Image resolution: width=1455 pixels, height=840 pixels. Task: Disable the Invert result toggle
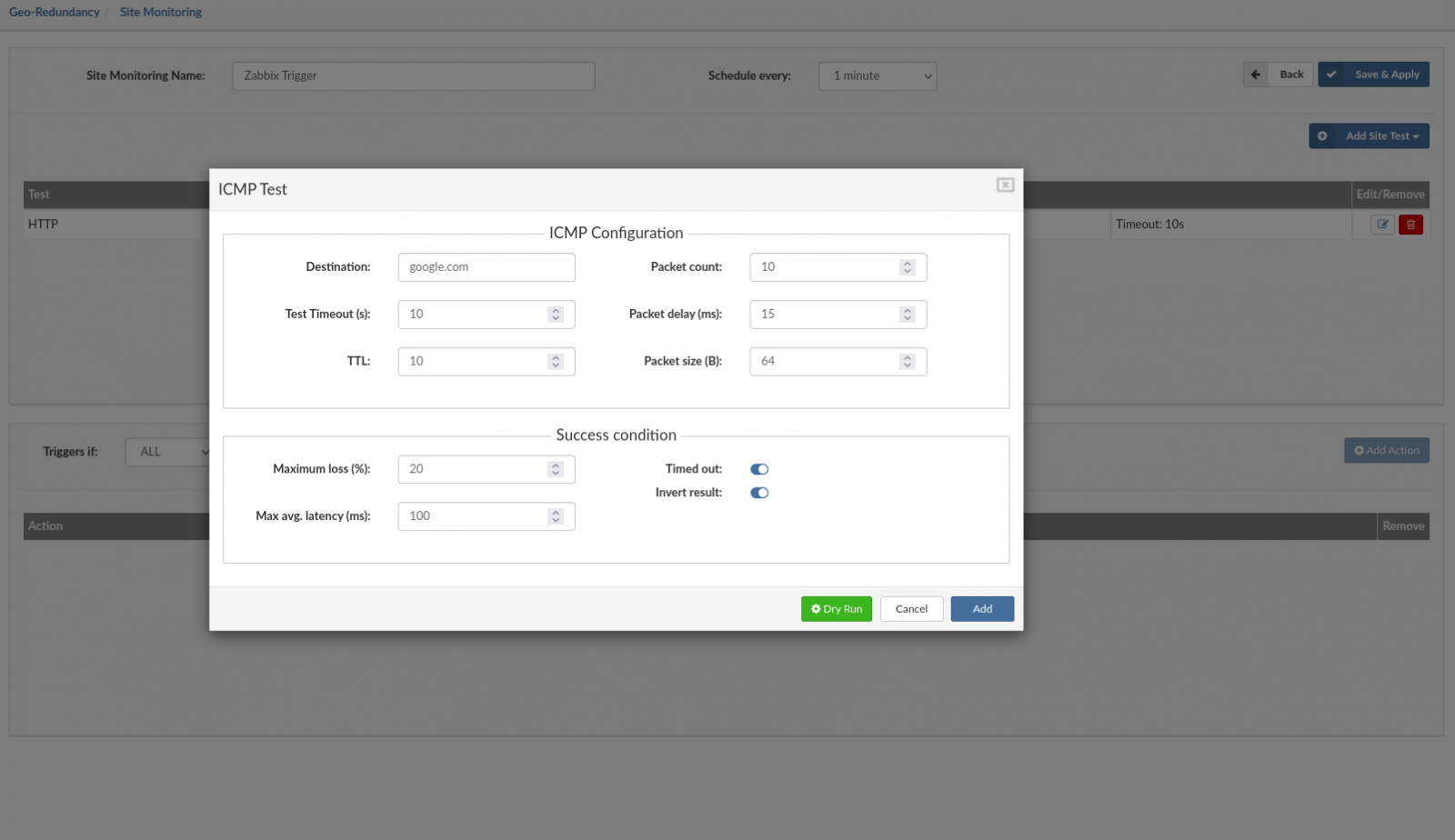click(759, 492)
